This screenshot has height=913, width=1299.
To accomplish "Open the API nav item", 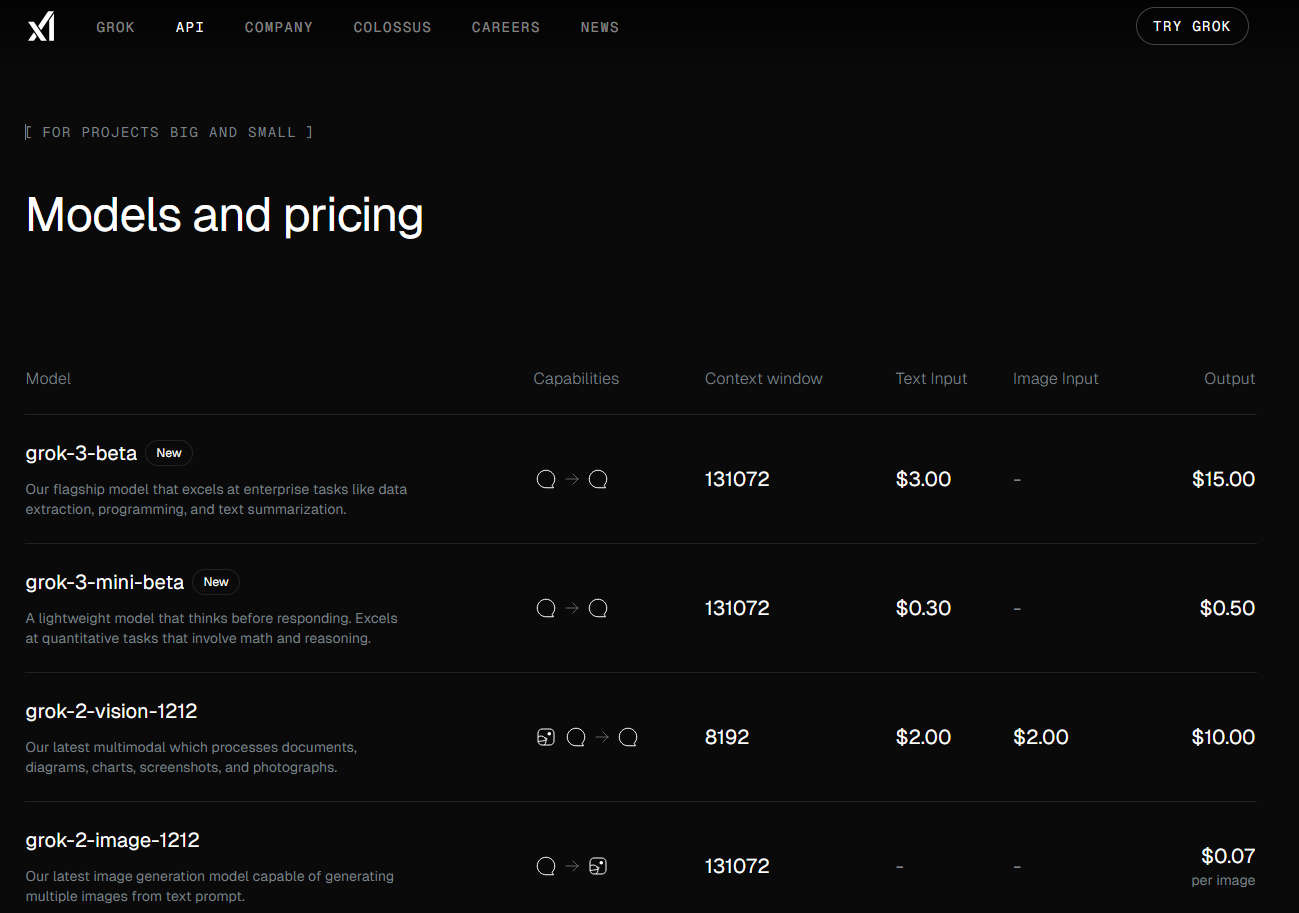I will [x=190, y=27].
